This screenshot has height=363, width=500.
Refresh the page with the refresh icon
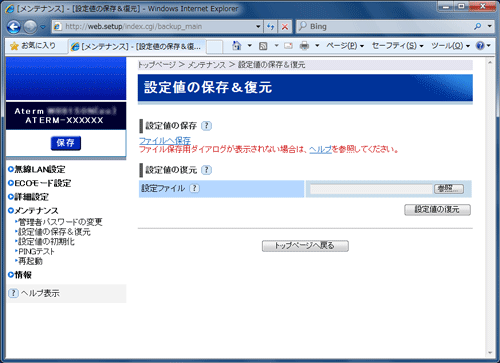tap(271, 27)
